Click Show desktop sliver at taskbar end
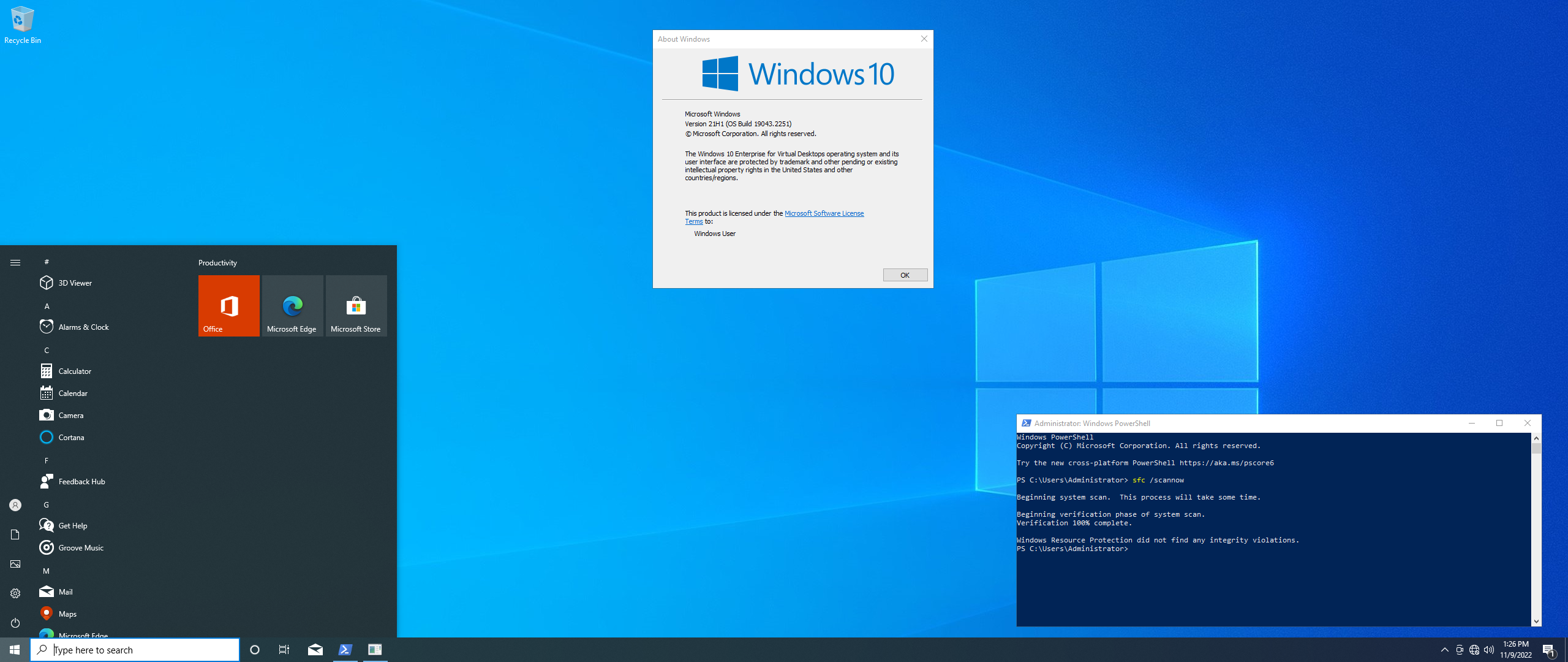1568x662 pixels. coord(1566,650)
